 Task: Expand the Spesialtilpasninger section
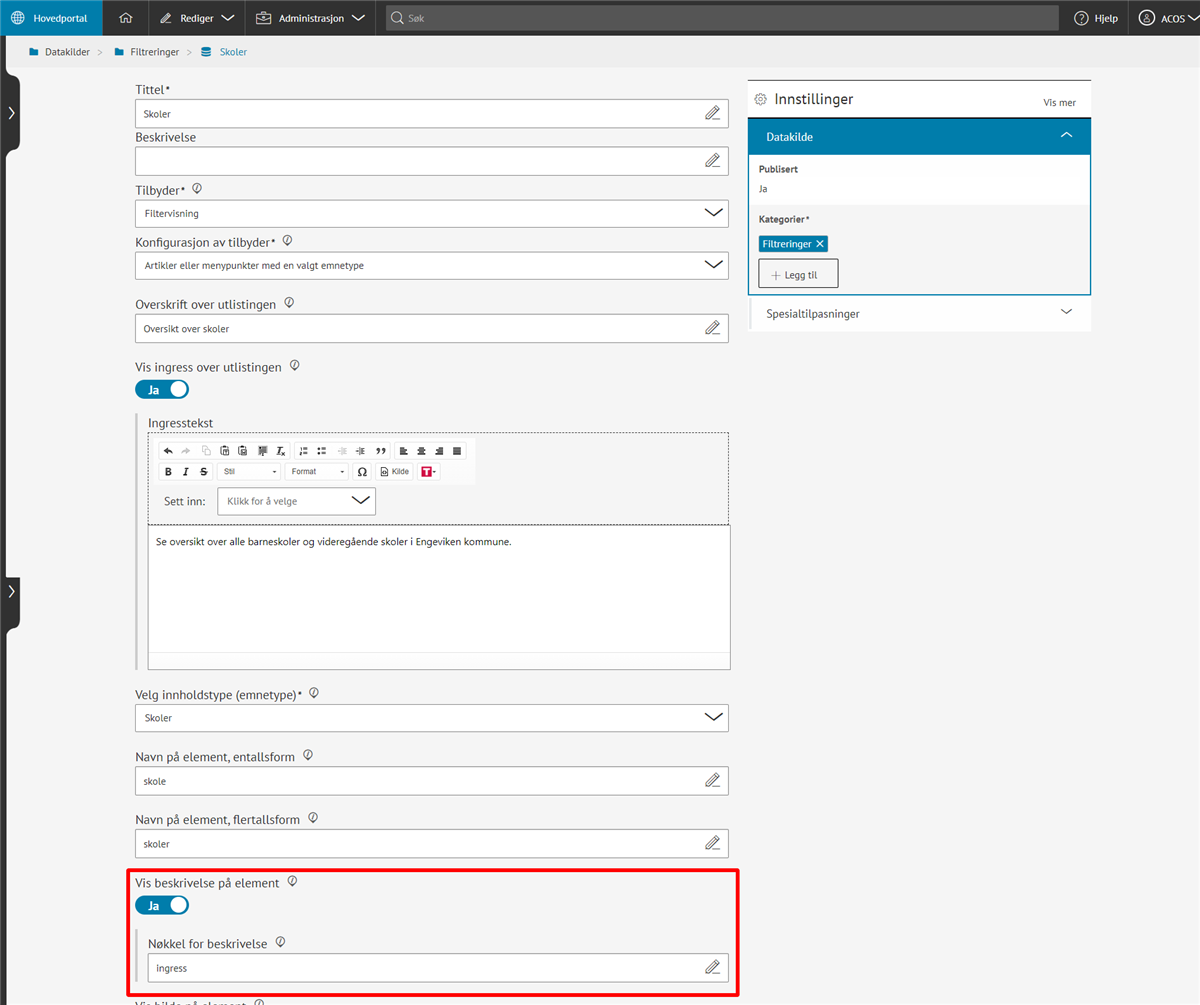click(x=919, y=313)
